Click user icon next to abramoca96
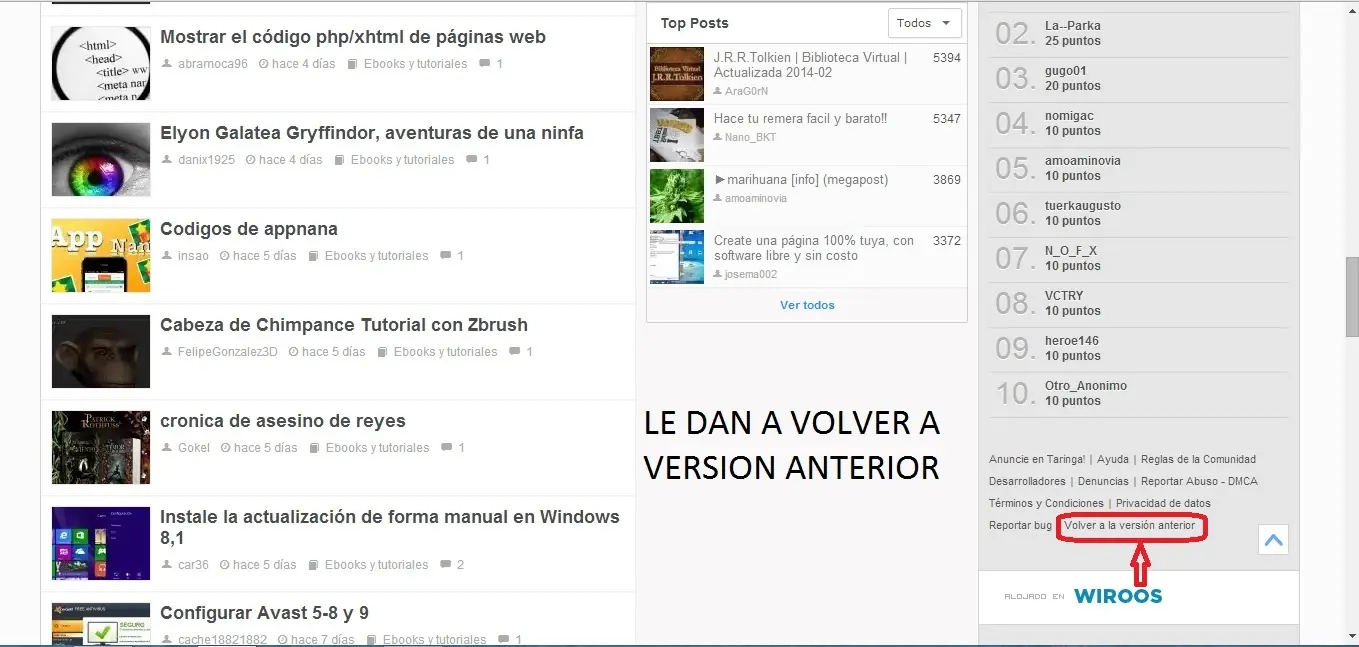The height and width of the screenshot is (647, 1359). tap(166, 64)
